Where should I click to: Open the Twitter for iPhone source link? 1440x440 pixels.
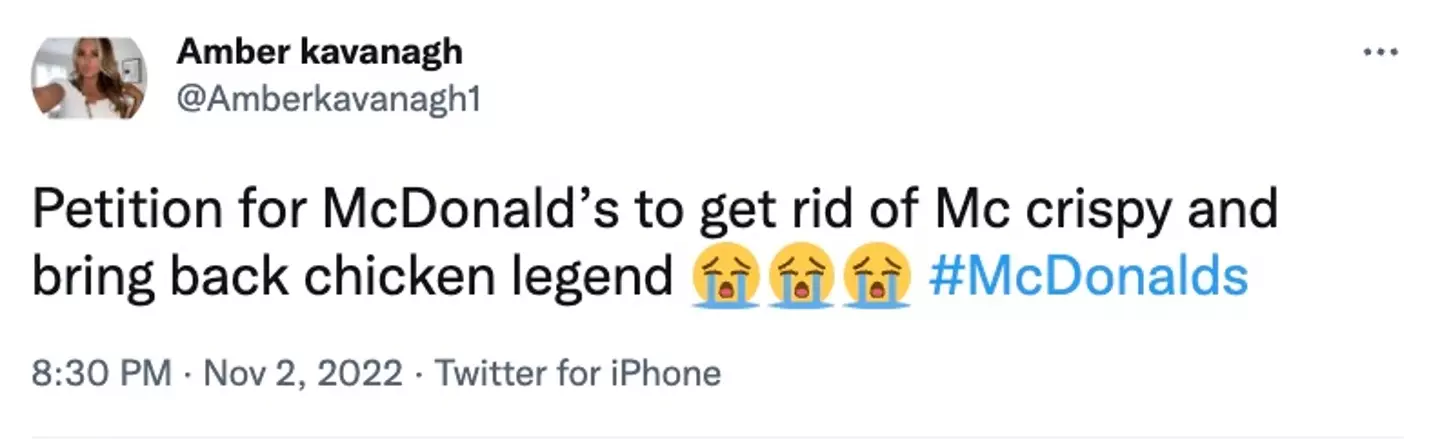coord(579,374)
